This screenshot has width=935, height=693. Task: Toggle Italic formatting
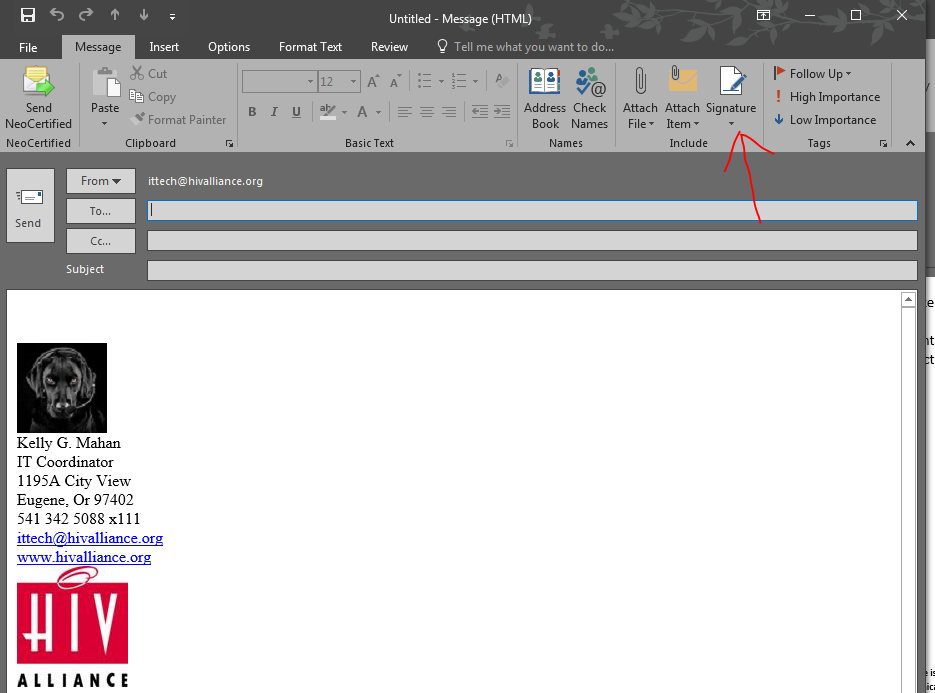274,112
